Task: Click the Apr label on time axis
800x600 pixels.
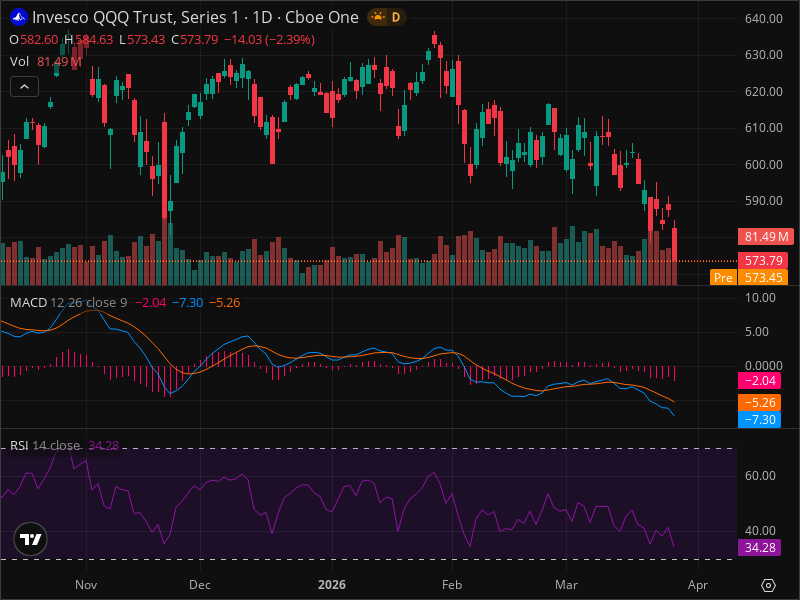Action: pos(698,585)
